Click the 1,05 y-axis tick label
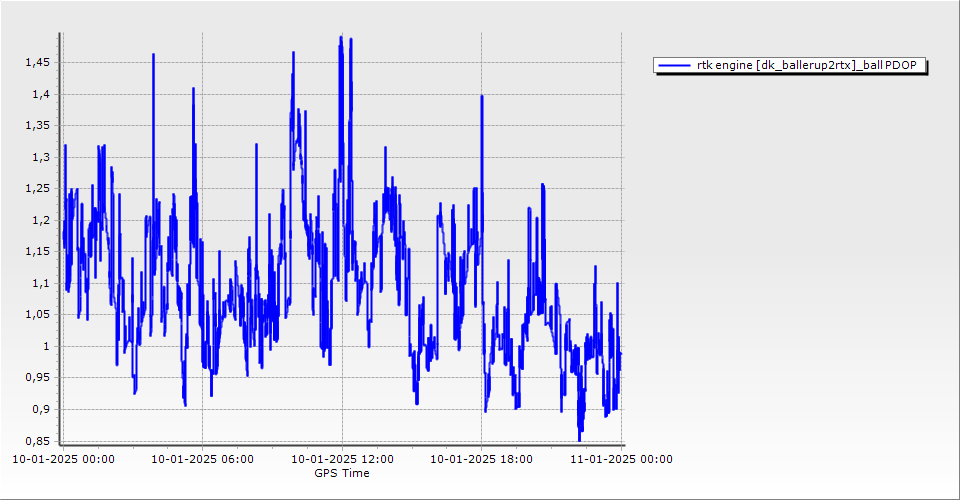Viewport: 960px width, 500px height. (36, 314)
